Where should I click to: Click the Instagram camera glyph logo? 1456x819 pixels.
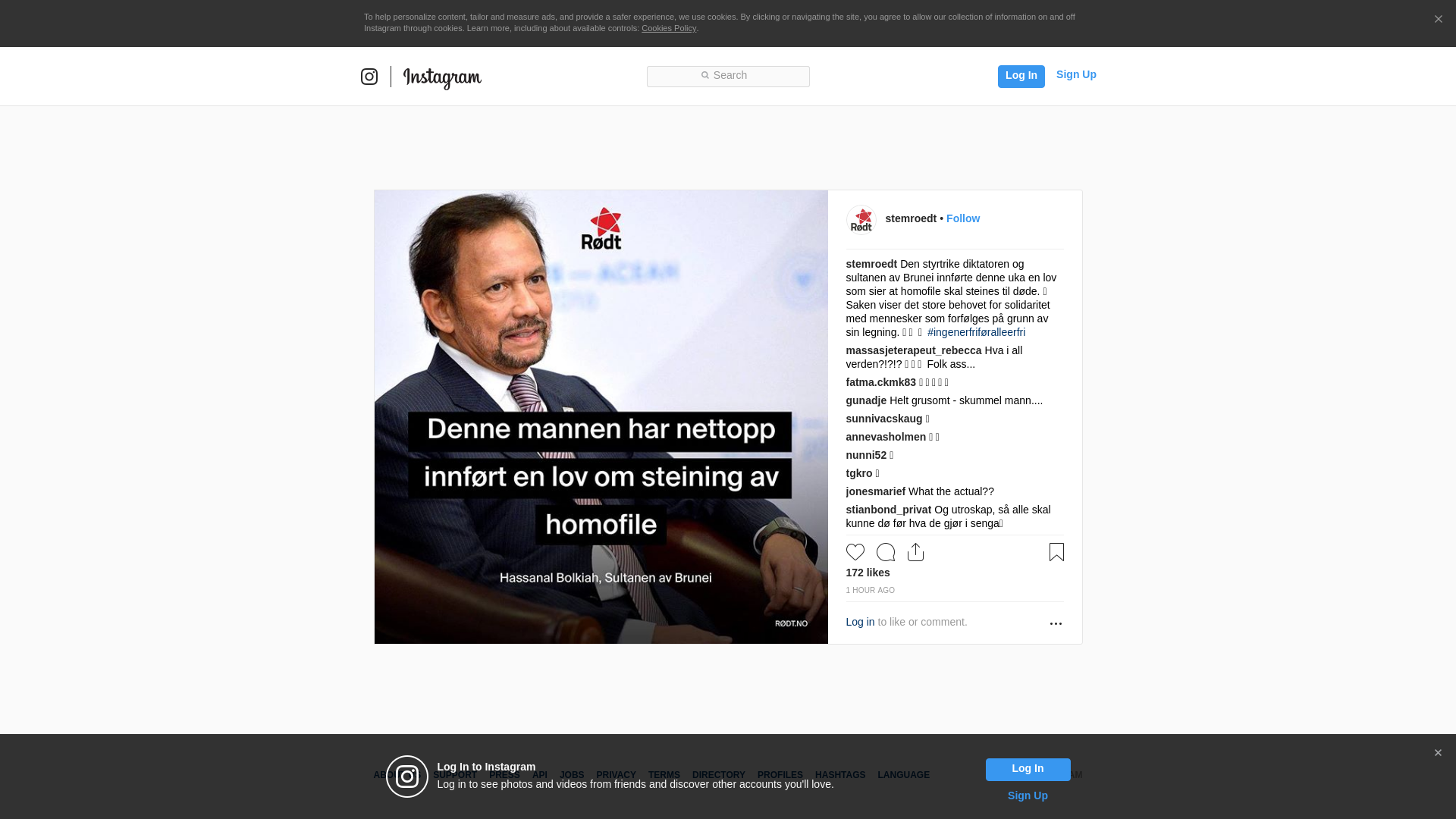(369, 77)
